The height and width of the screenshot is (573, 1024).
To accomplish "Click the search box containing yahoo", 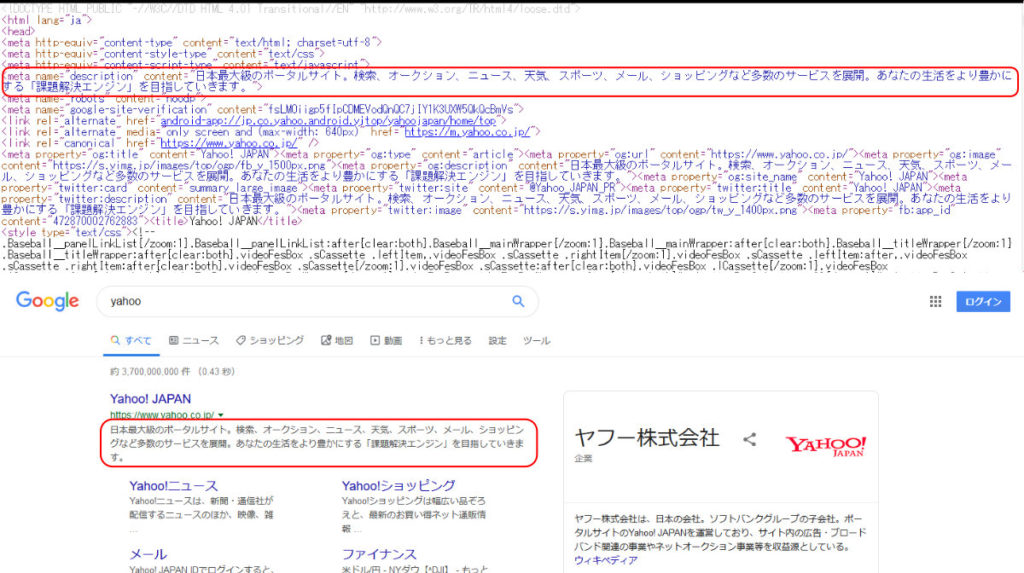I will [x=300, y=301].
